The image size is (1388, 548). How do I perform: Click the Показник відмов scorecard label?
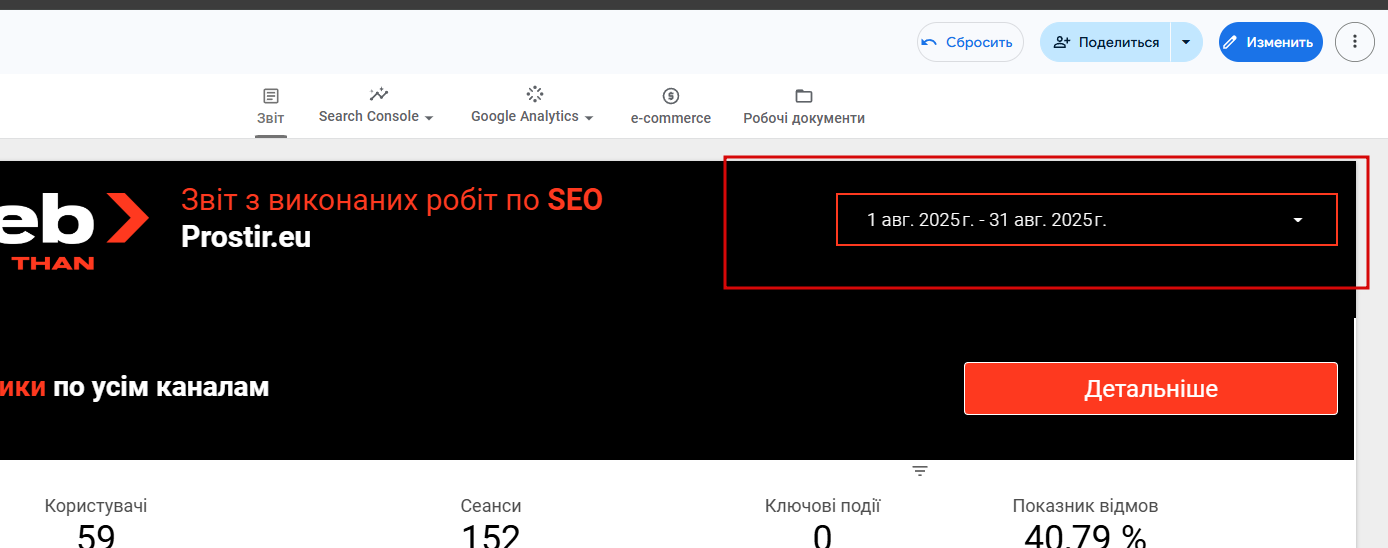[1085, 506]
